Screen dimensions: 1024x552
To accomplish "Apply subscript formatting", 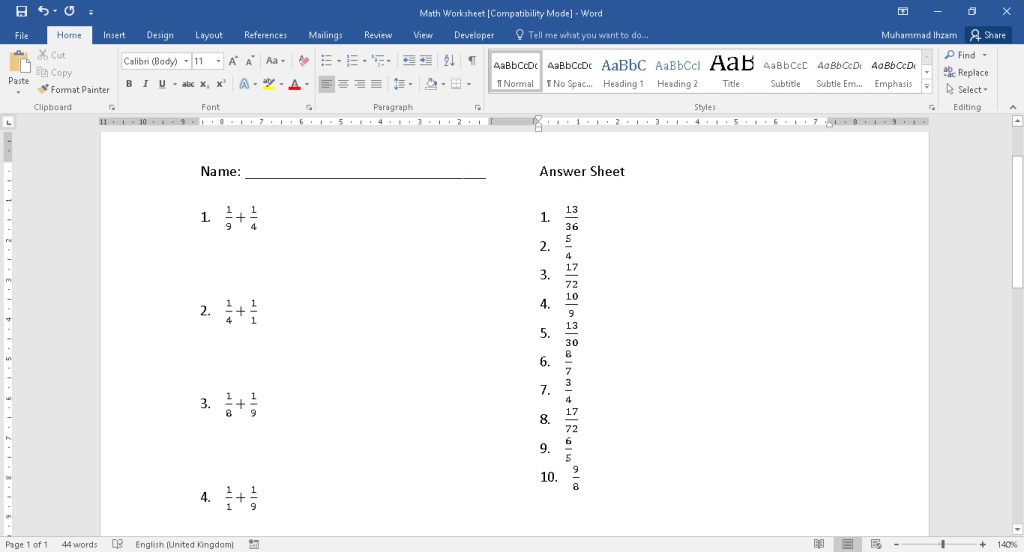I will [204, 84].
